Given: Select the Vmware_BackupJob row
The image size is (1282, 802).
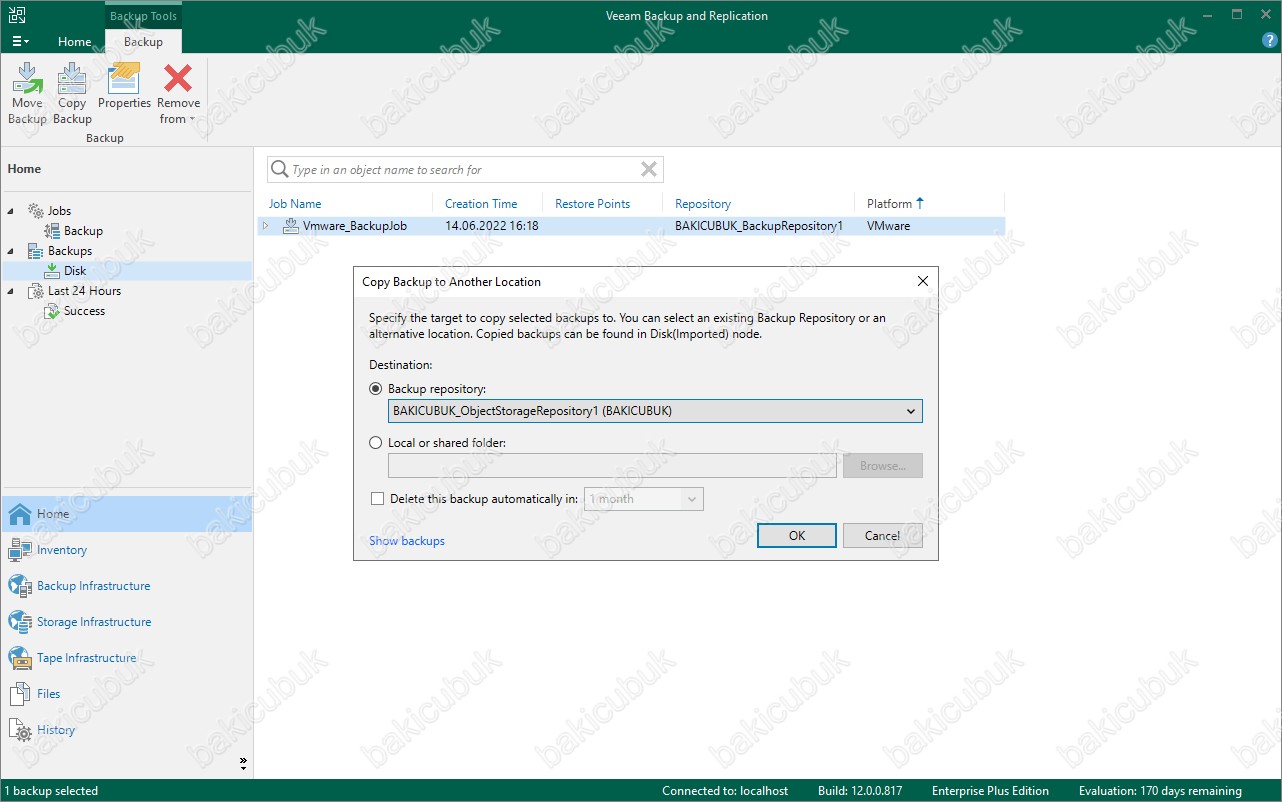Looking at the screenshot, I should [x=632, y=226].
